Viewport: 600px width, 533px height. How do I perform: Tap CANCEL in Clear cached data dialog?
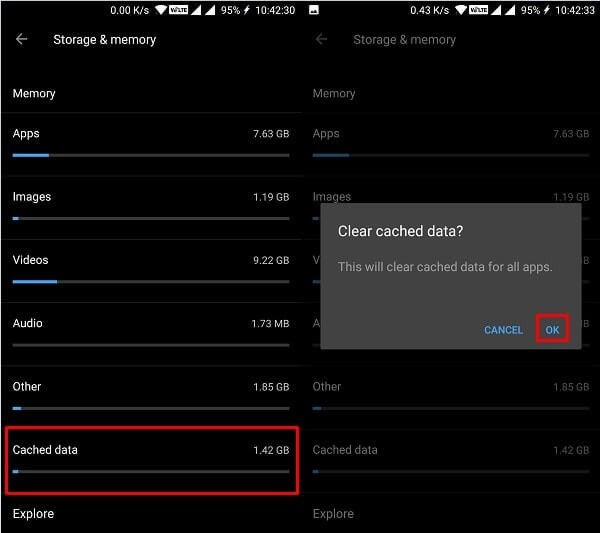[x=503, y=330]
